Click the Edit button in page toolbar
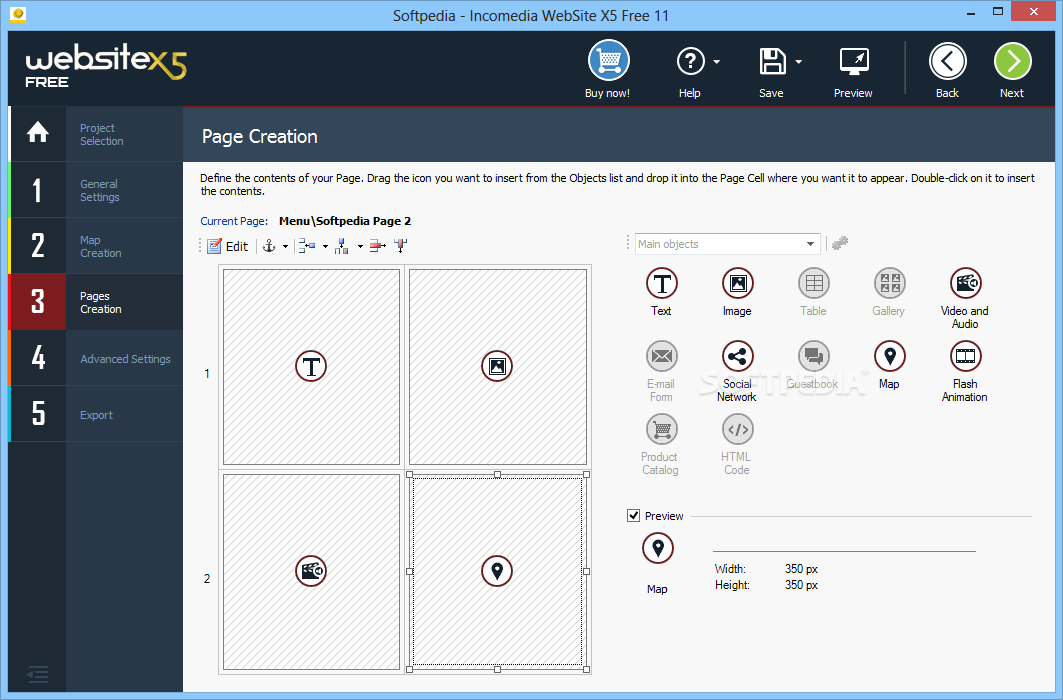Image resolution: width=1063 pixels, height=700 pixels. 228,246
